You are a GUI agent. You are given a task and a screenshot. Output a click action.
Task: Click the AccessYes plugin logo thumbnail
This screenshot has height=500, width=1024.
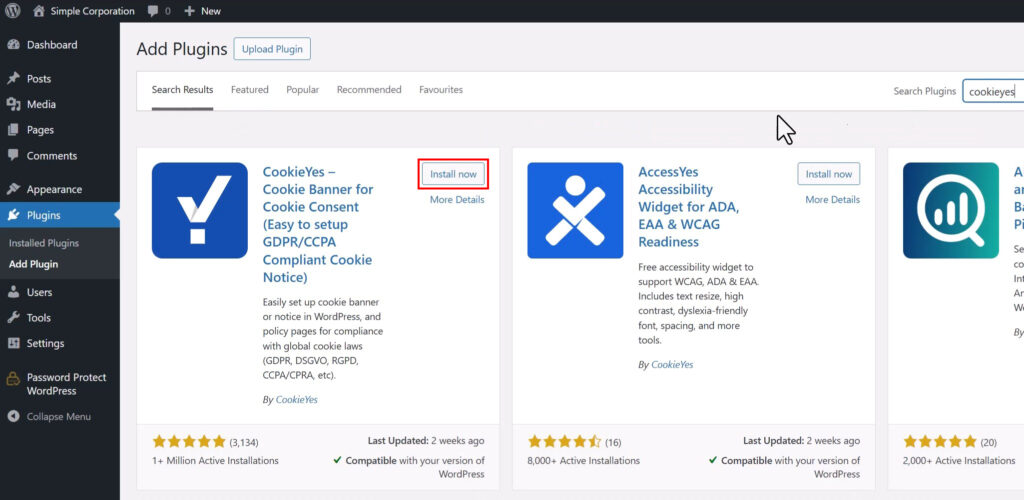[x=575, y=211]
